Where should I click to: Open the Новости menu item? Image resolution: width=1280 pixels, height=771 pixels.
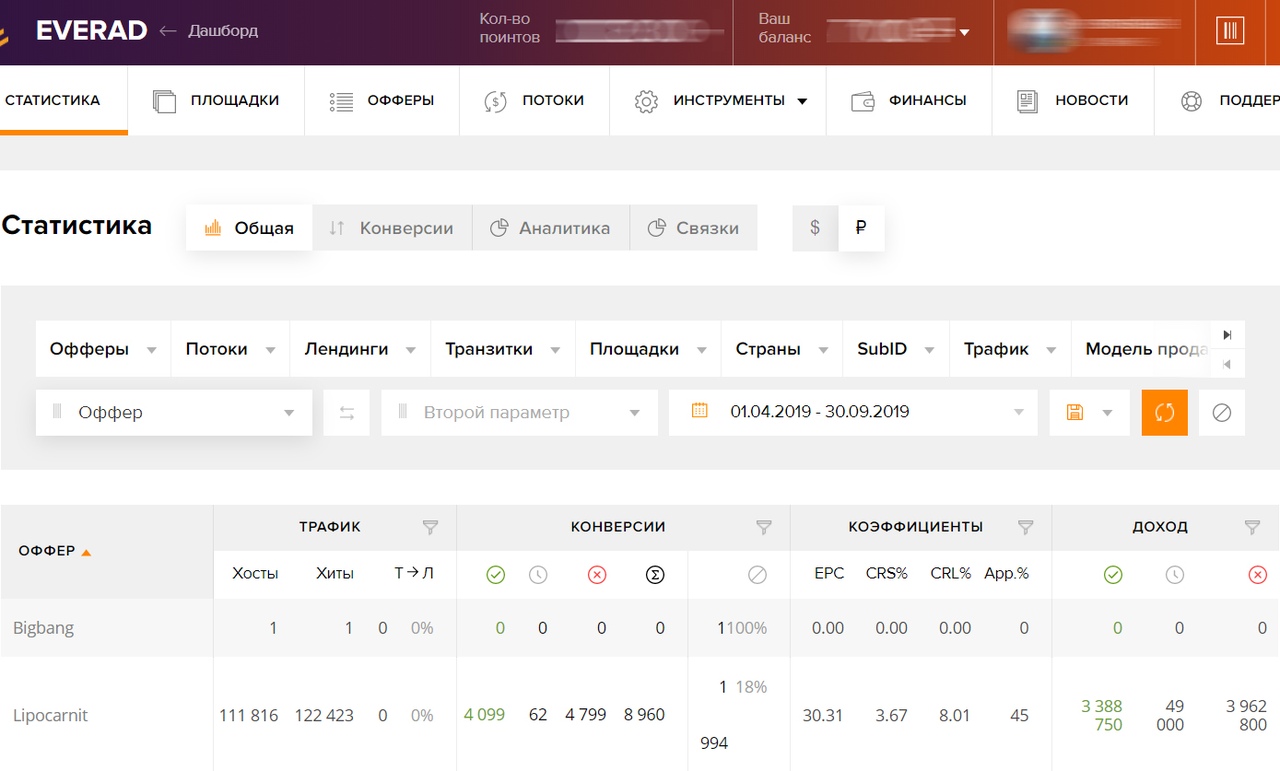[x=1072, y=100]
